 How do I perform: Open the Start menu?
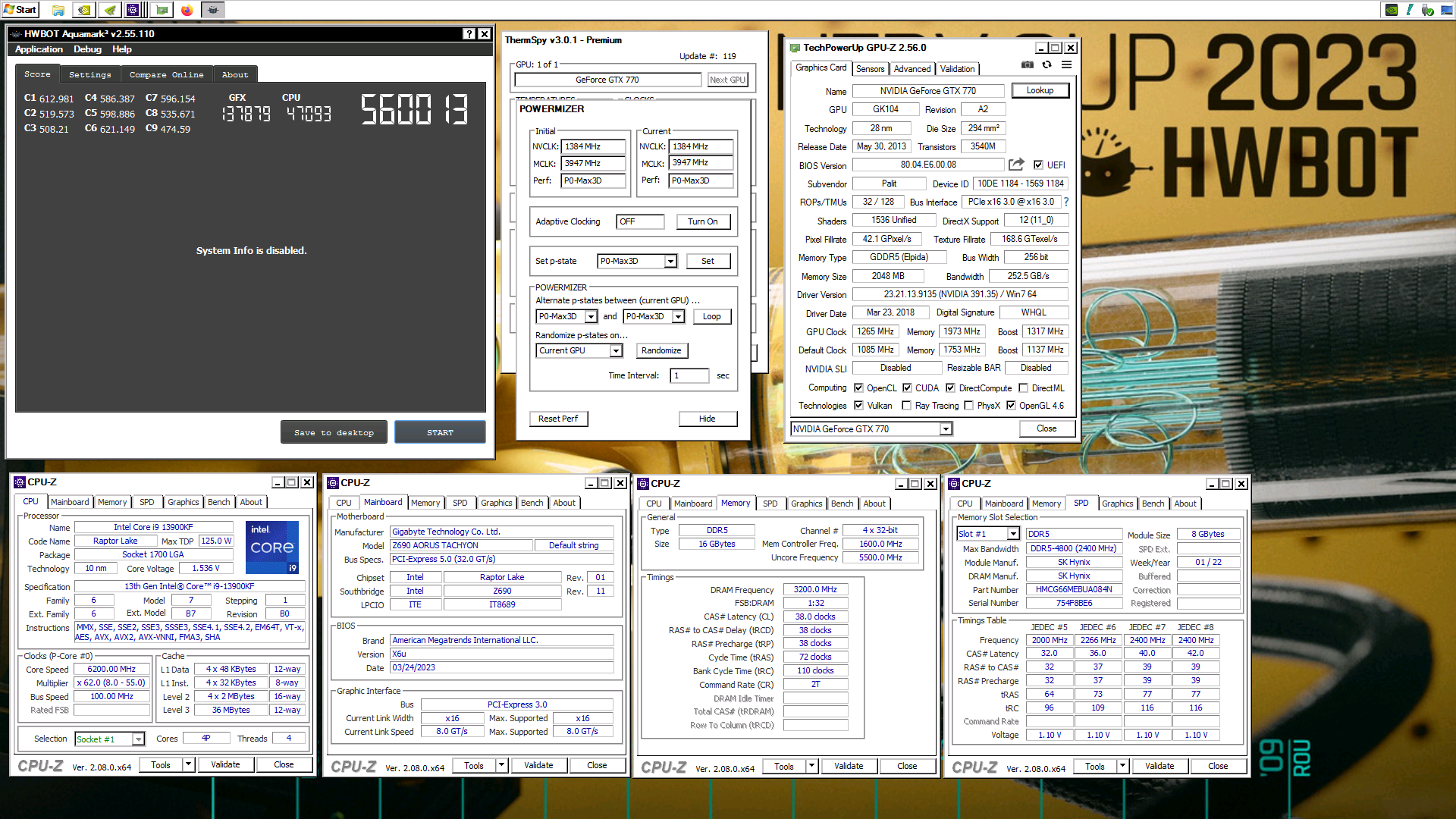click(20, 10)
